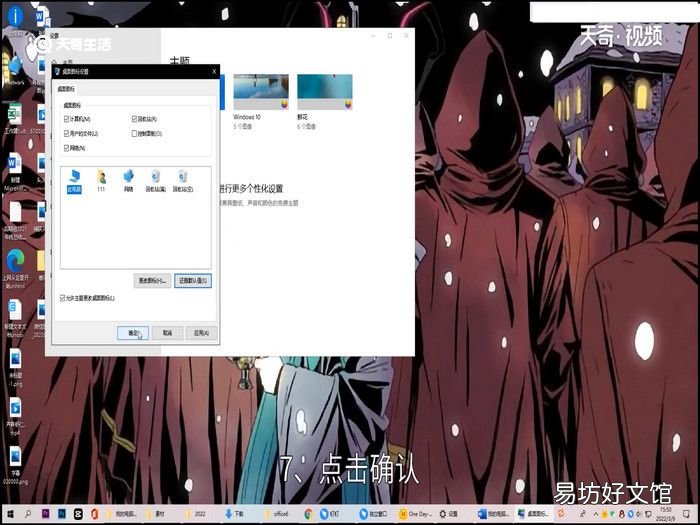Screen dimensions: 700x525
Task: Switch to the Word document taskbar item
Action: pyautogui.click(x=494, y=514)
